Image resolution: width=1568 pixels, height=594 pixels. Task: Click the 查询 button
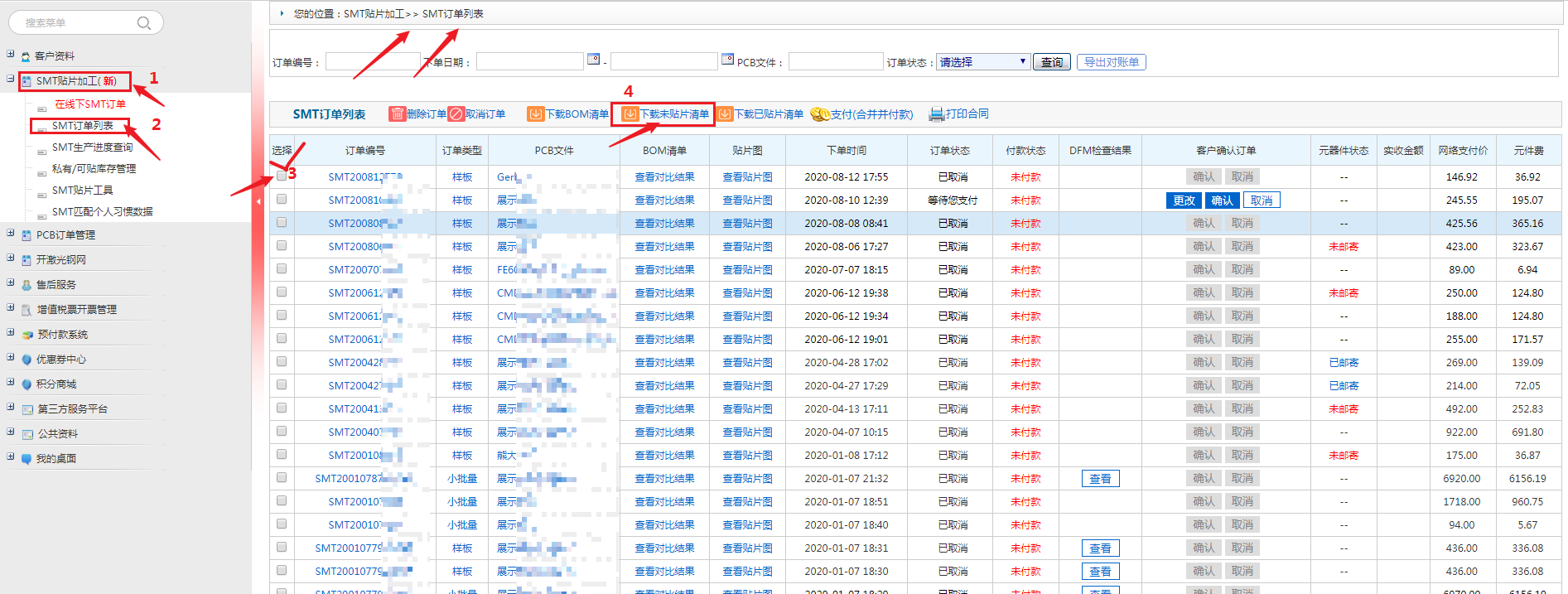[1051, 62]
